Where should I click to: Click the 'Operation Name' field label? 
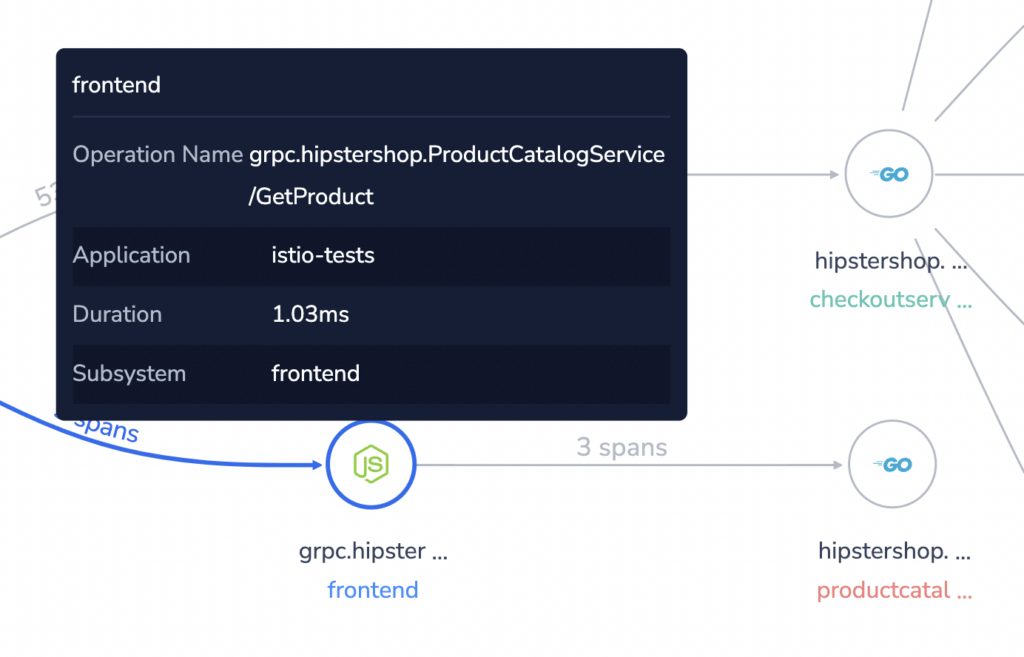(157, 155)
